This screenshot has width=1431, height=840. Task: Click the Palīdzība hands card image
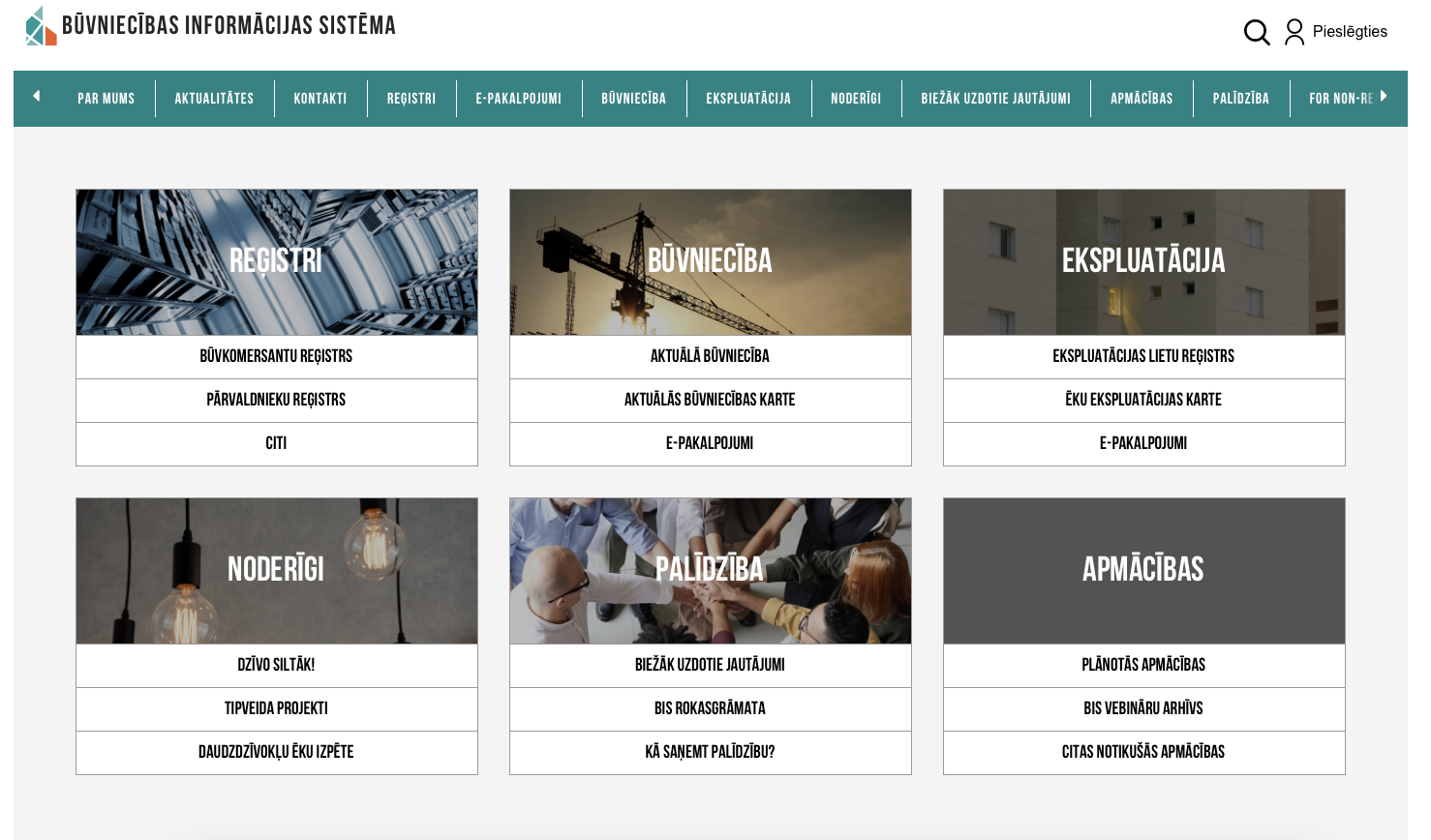(711, 571)
